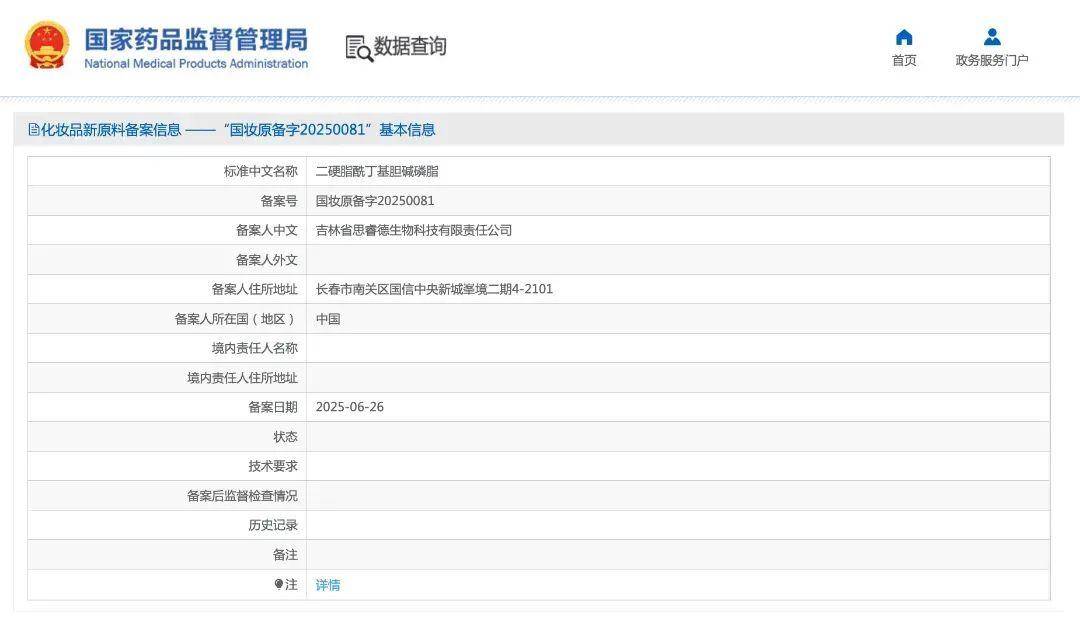Click the 备案号 value 国妆原备字20250081
This screenshot has width=1080, height=630.
click(375, 201)
